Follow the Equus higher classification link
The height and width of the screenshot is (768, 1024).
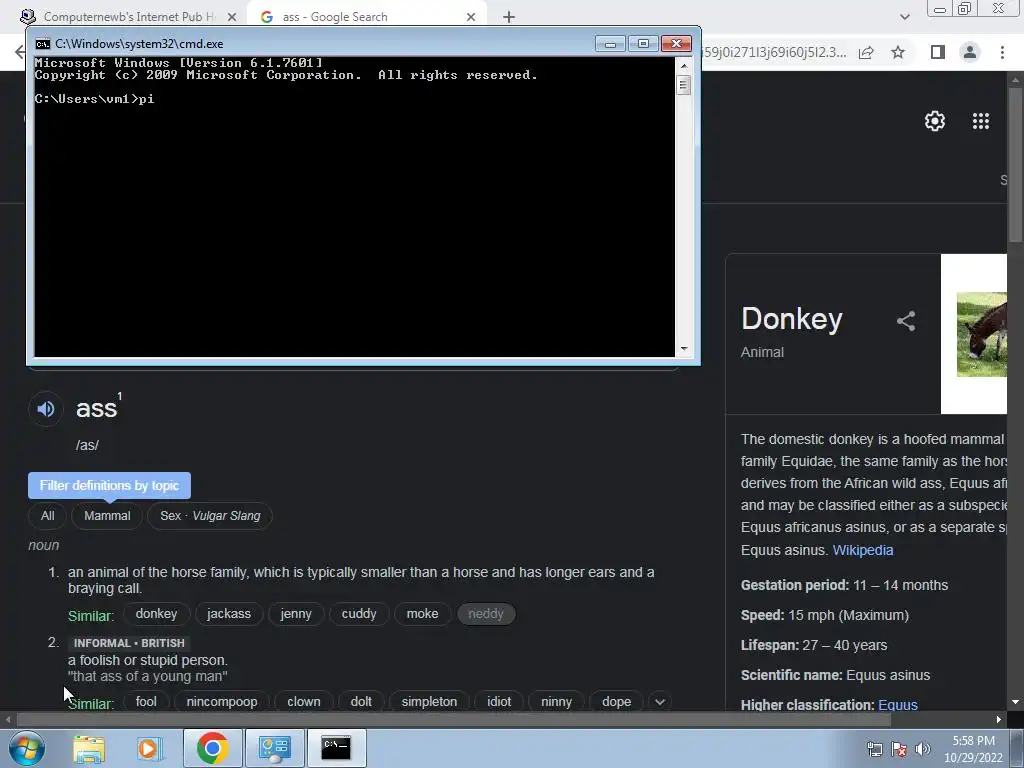[898, 705]
